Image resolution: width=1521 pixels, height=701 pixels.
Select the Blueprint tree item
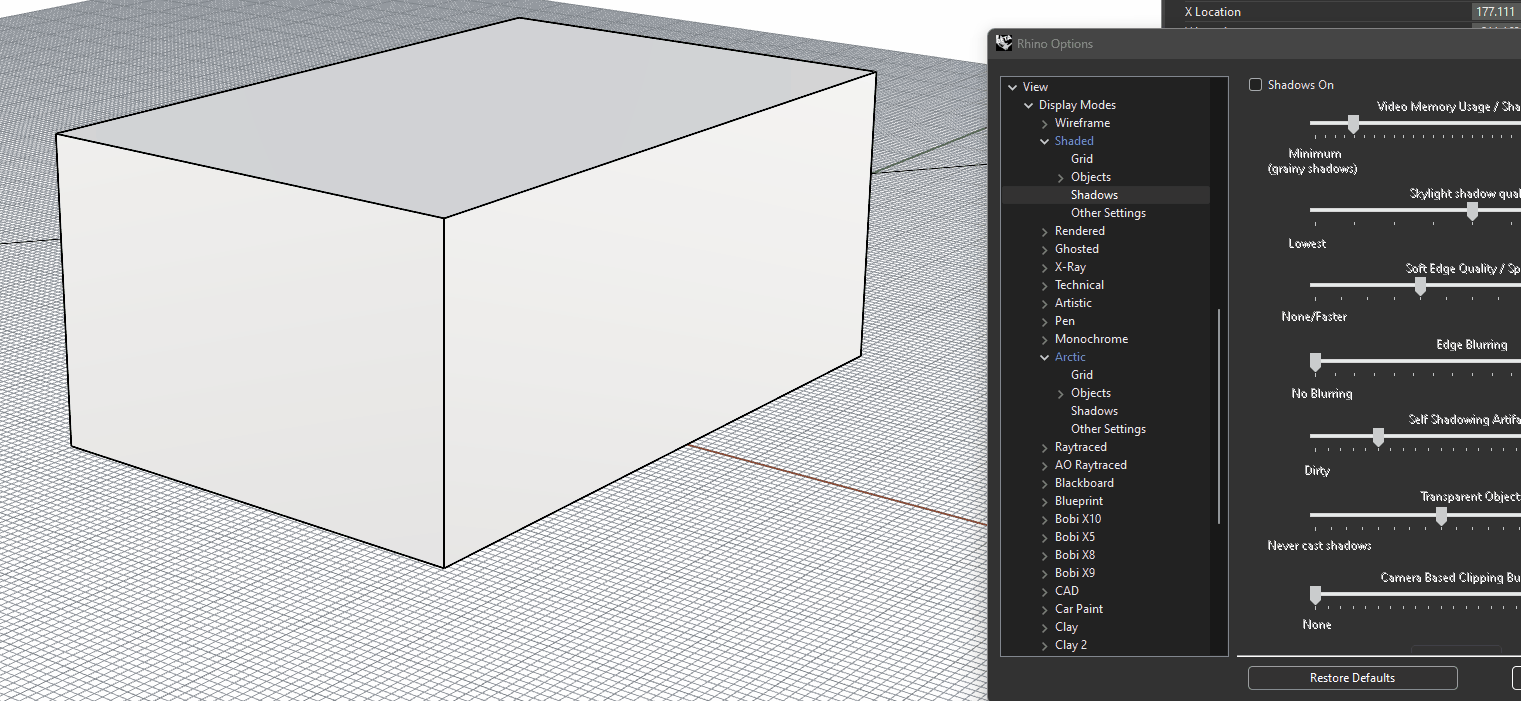point(1079,501)
